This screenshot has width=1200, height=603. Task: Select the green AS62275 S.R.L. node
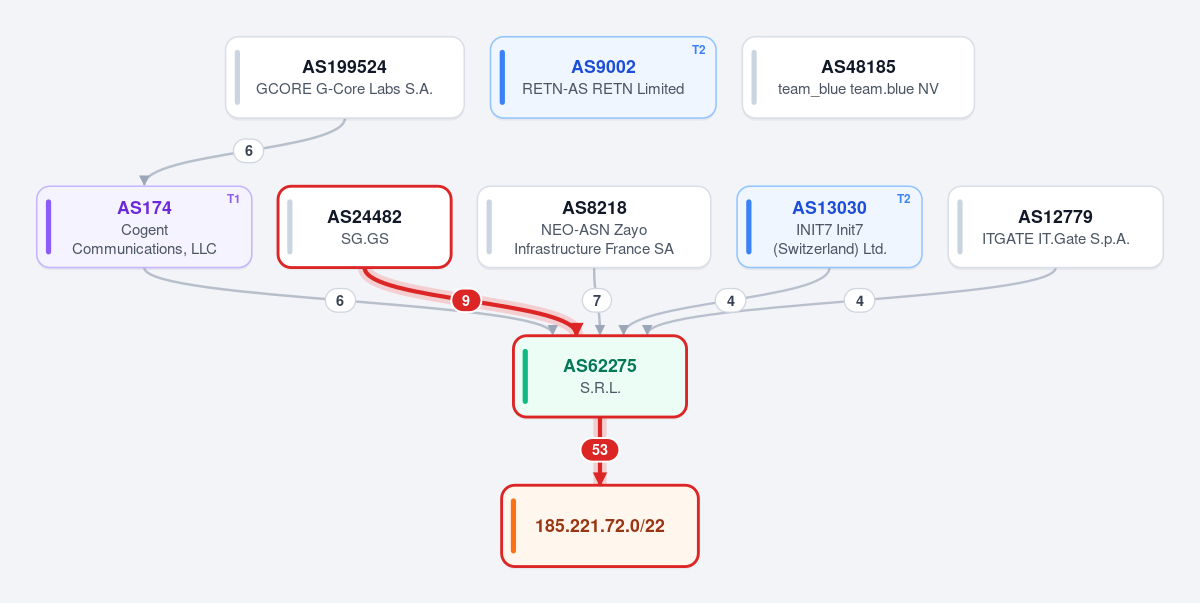[600, 376]
